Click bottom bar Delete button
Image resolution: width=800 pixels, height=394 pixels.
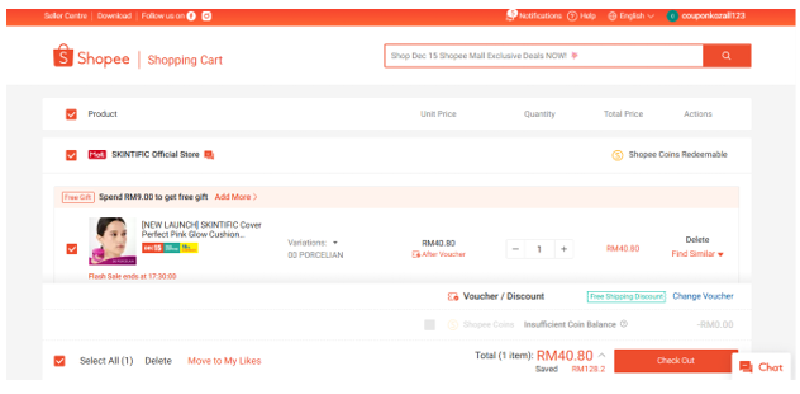[x=158, y=361]
